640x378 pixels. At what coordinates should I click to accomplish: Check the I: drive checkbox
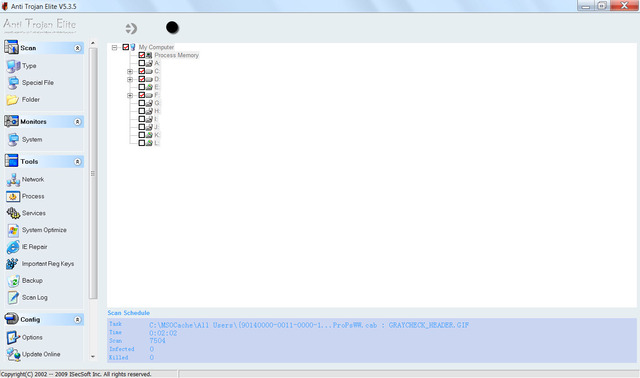coord(142,119)
